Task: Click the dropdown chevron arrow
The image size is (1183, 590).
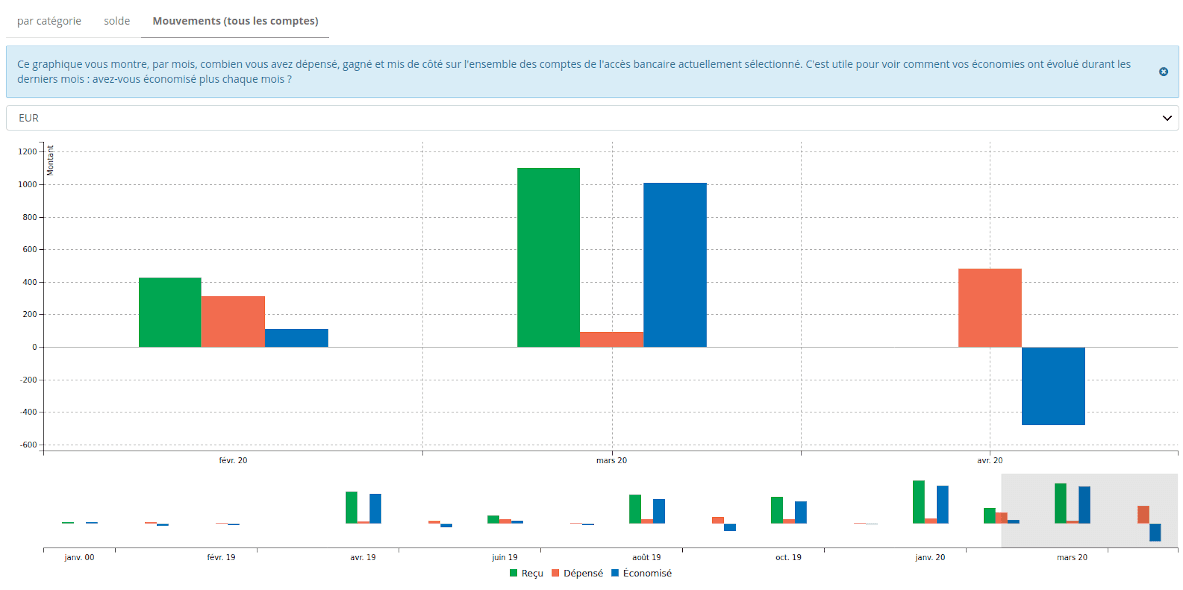Action: 1166,118
